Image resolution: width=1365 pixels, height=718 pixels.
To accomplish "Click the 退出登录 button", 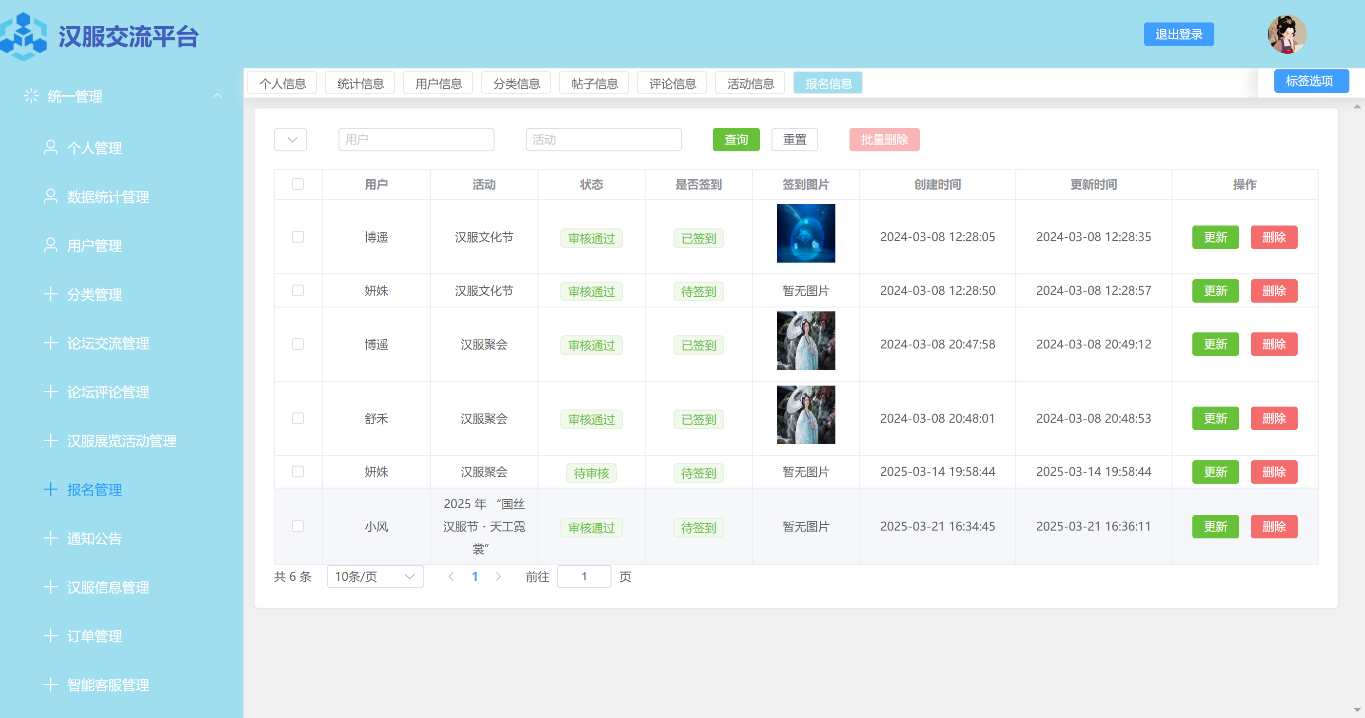I will [1179, 34].
